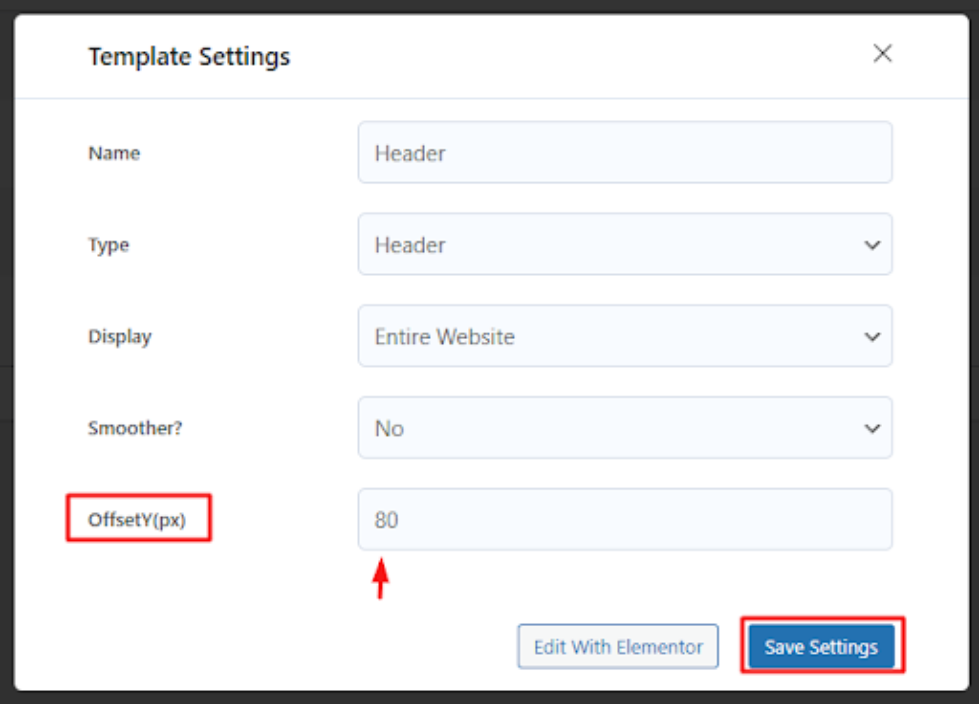
Task: Click the Smoother? field label
Action: (x=135, y=428)
